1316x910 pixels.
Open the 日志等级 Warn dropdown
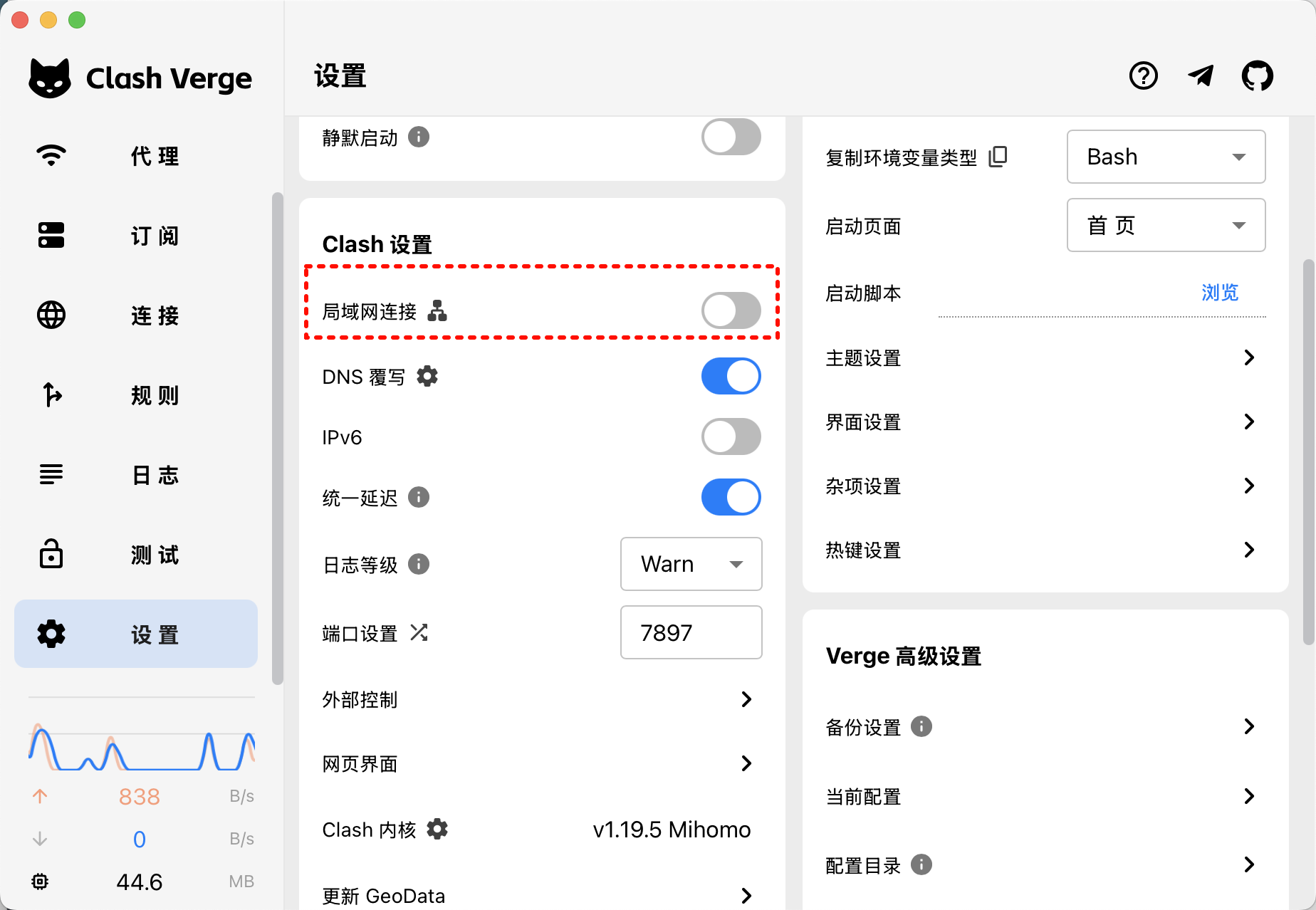coord(691,564)
